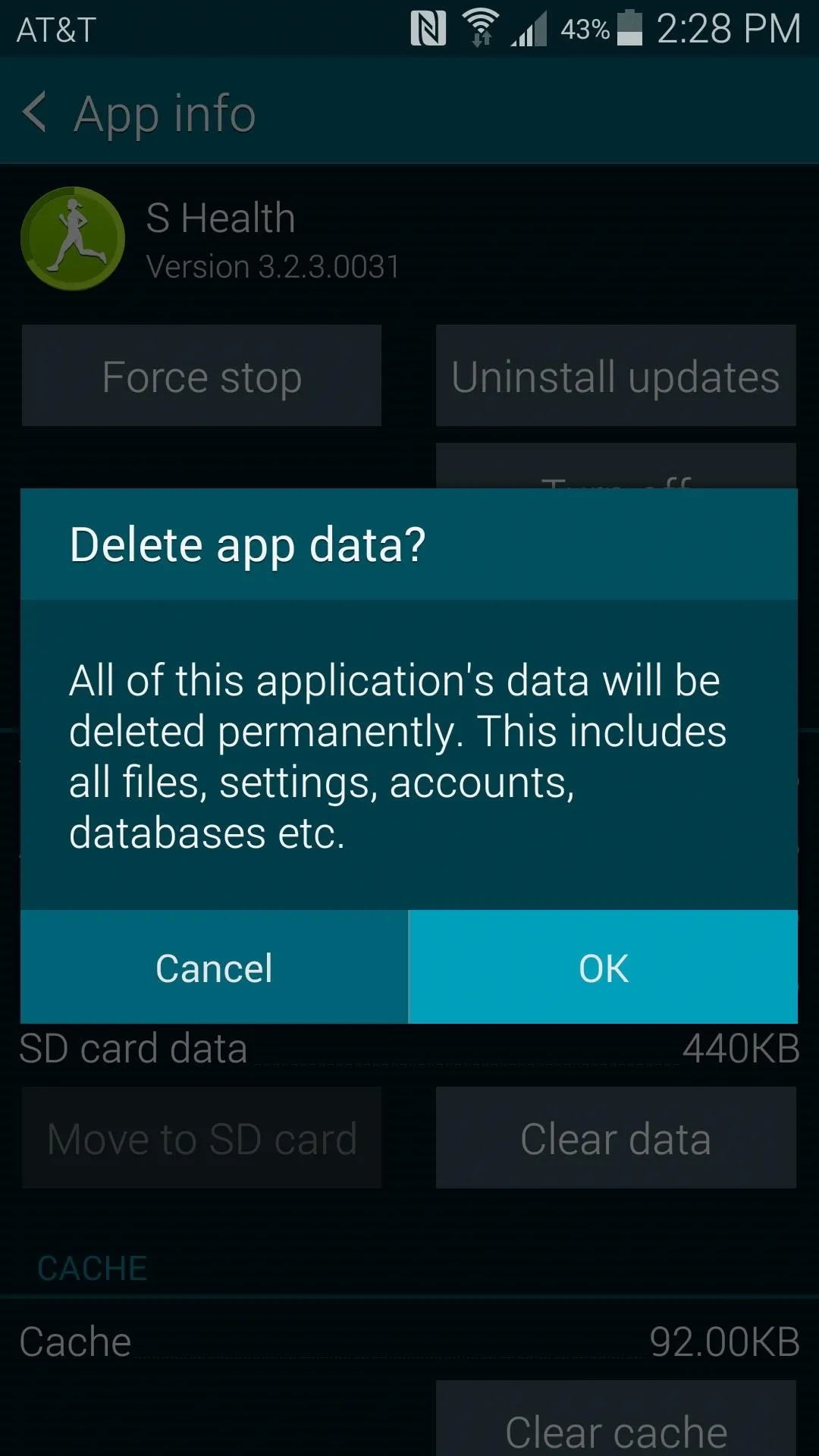Cancel the Delete app data dialog
This screenshot has width=819, height=1456.
point(214,967)
